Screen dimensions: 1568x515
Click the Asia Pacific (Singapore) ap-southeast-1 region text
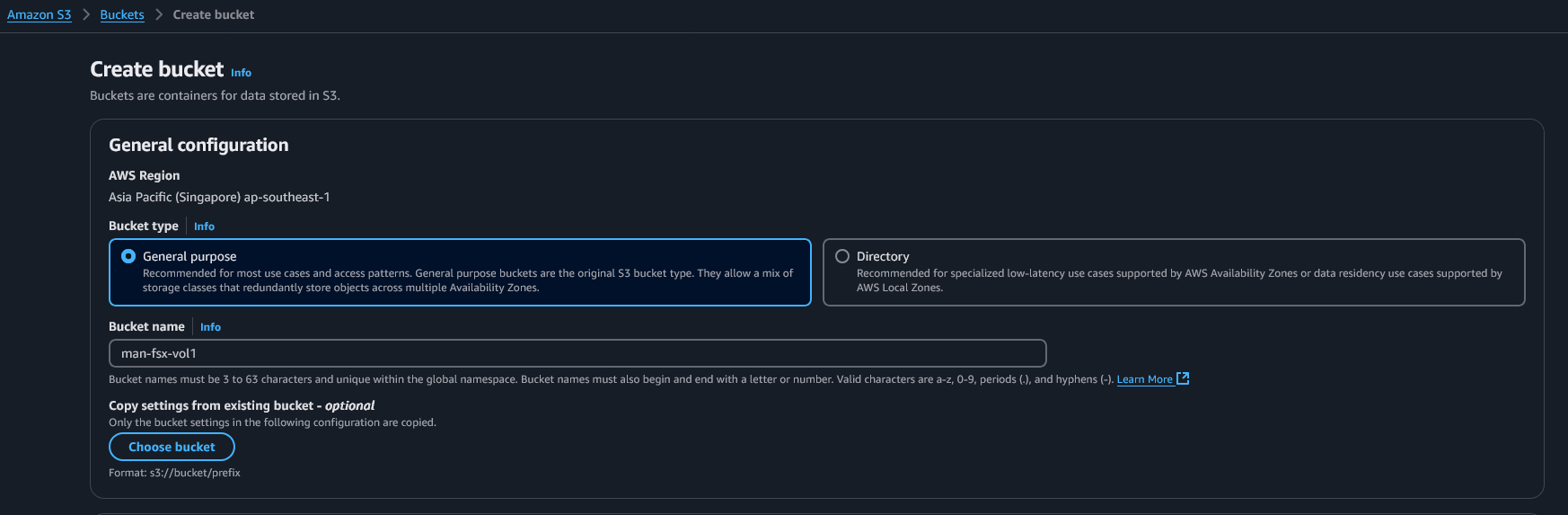pyautogui.click(x=219, y=197)
